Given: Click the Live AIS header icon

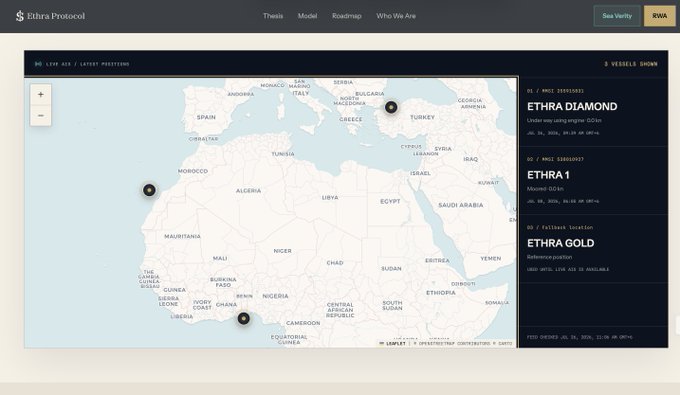Looking at the screenshot, I should click(x=38, y=64).
